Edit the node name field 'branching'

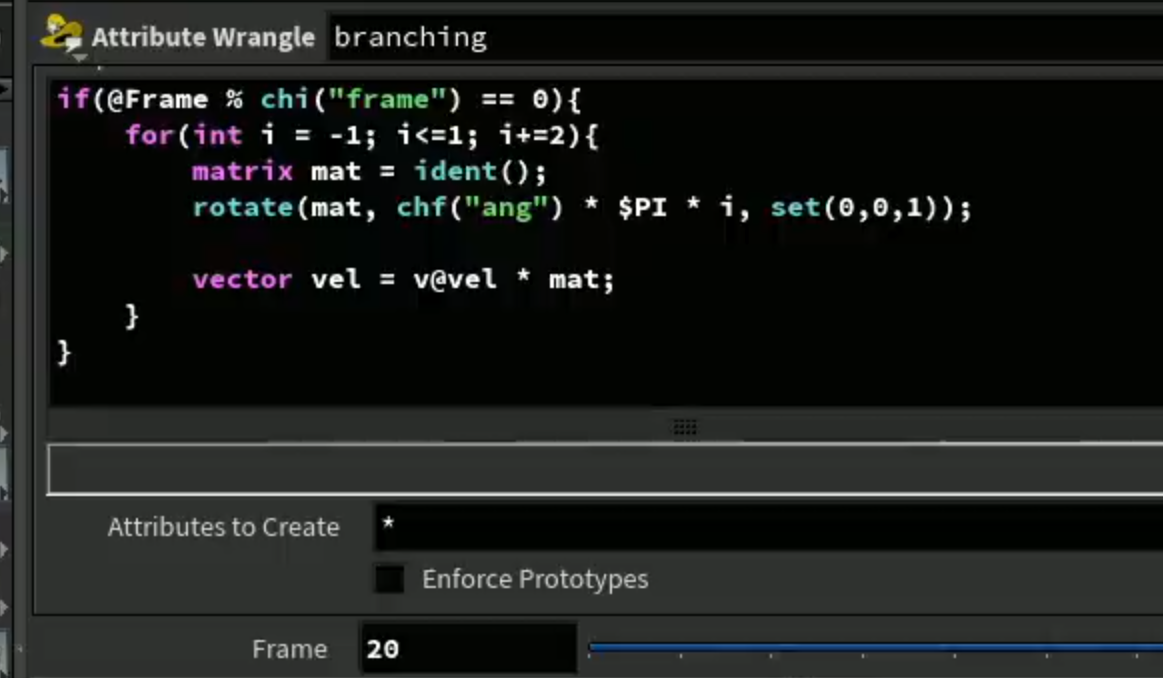coord(745,36)
